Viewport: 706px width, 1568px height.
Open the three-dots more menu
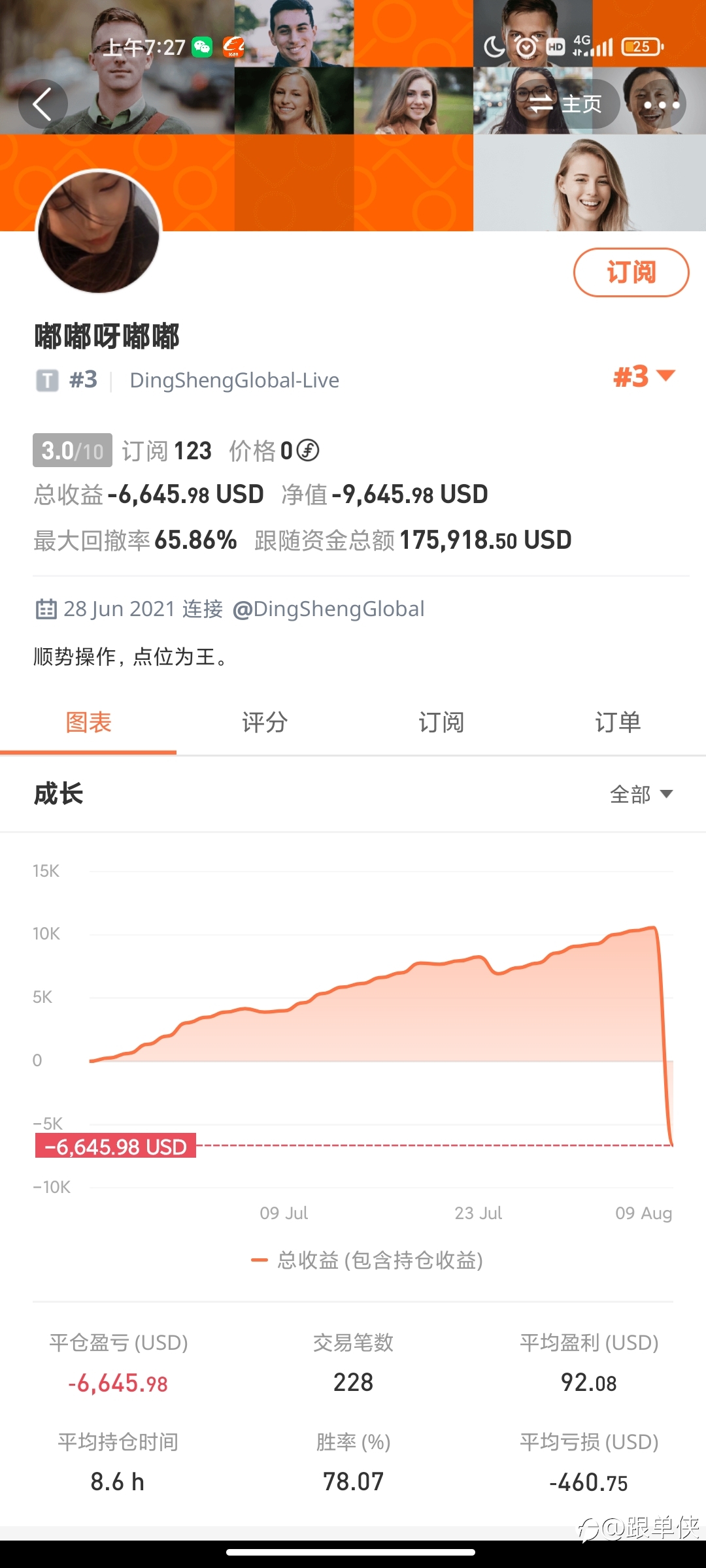(662, 105)
